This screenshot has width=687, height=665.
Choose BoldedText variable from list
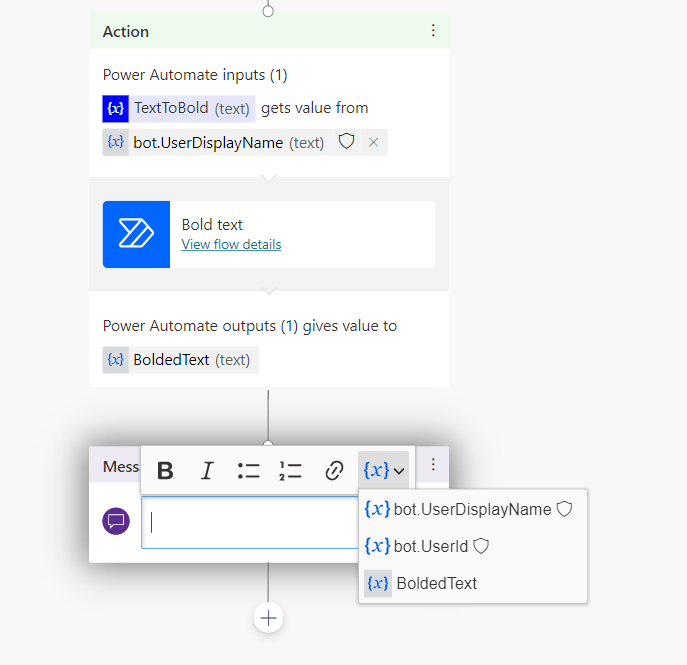tap(436, 583)
